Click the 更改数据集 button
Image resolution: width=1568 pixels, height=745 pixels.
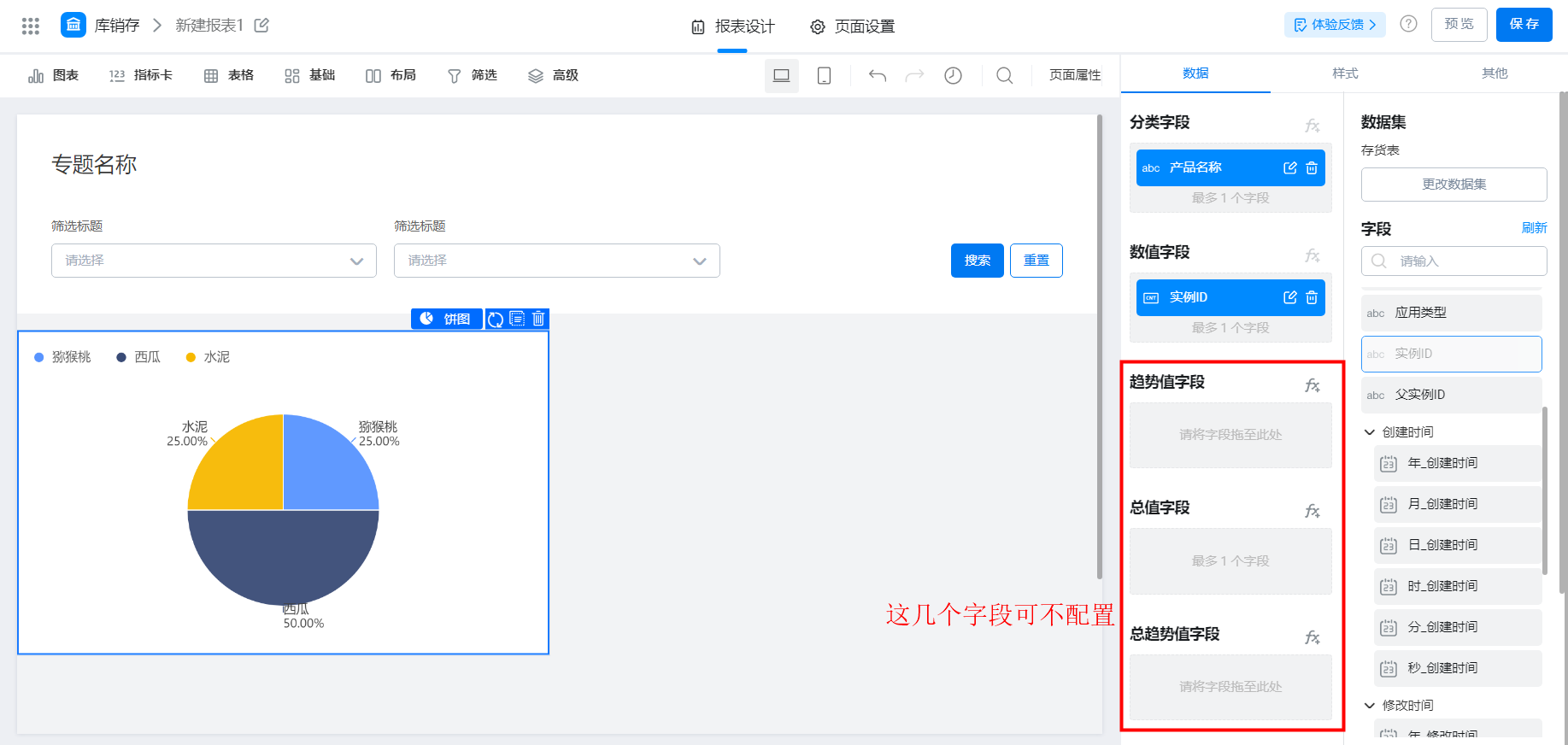pyautogui.click(x=1453, y=185)
